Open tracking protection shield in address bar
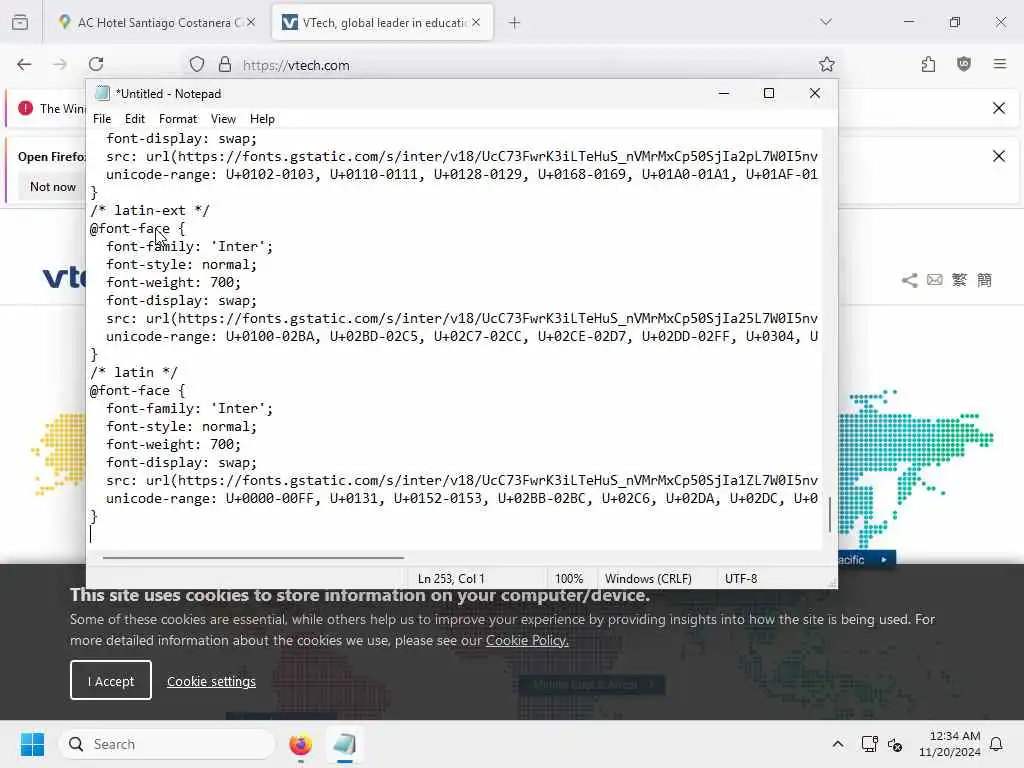Viewport: 1024px width, 768px height. pos(197,64)
